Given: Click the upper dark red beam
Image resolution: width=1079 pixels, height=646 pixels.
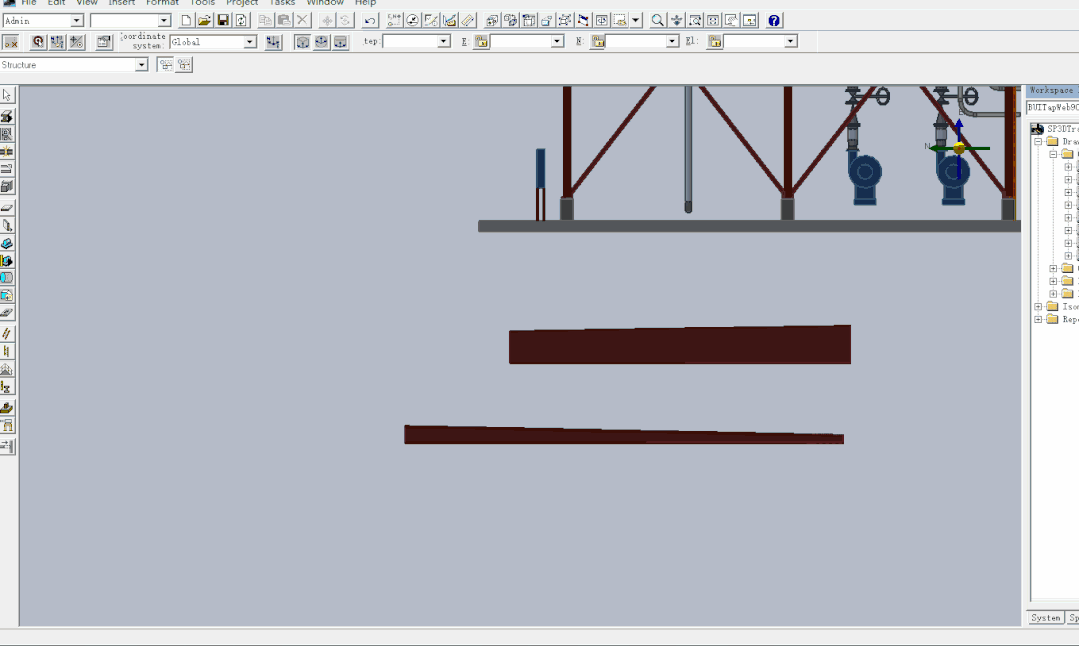Looking at the screenshot, I should (x=680, y=345).
